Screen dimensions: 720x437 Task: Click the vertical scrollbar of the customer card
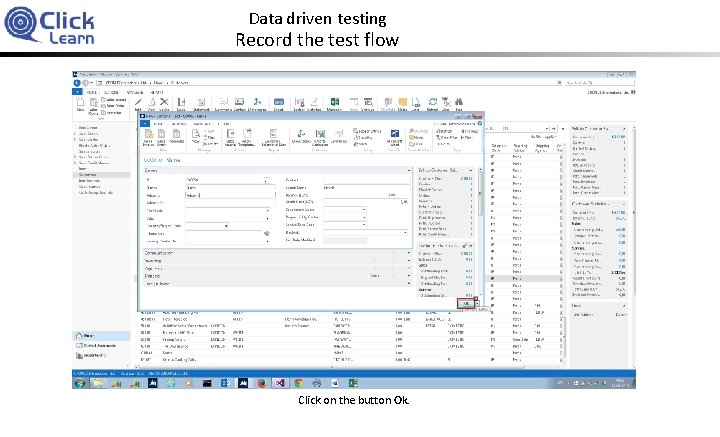[x=480, y=232]
